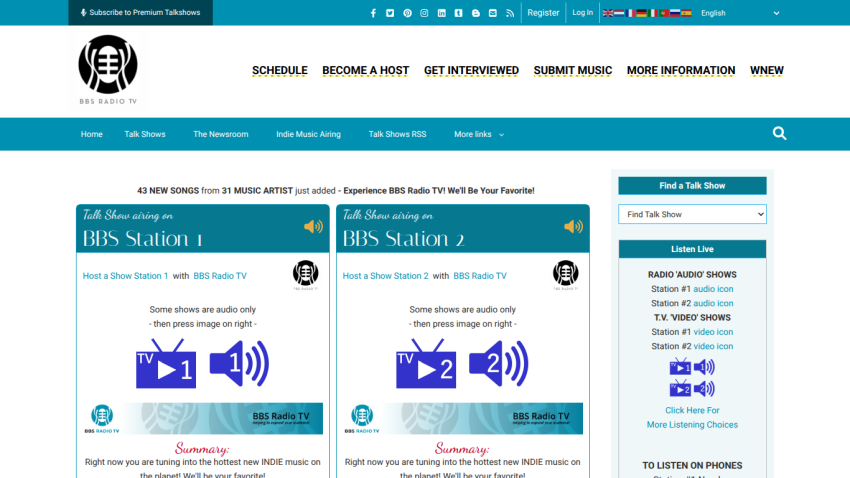The width and height of the screenshot is (850, 478).
Task: Open the SCHEDULE menu item
Action: click(x=280, y=70)
